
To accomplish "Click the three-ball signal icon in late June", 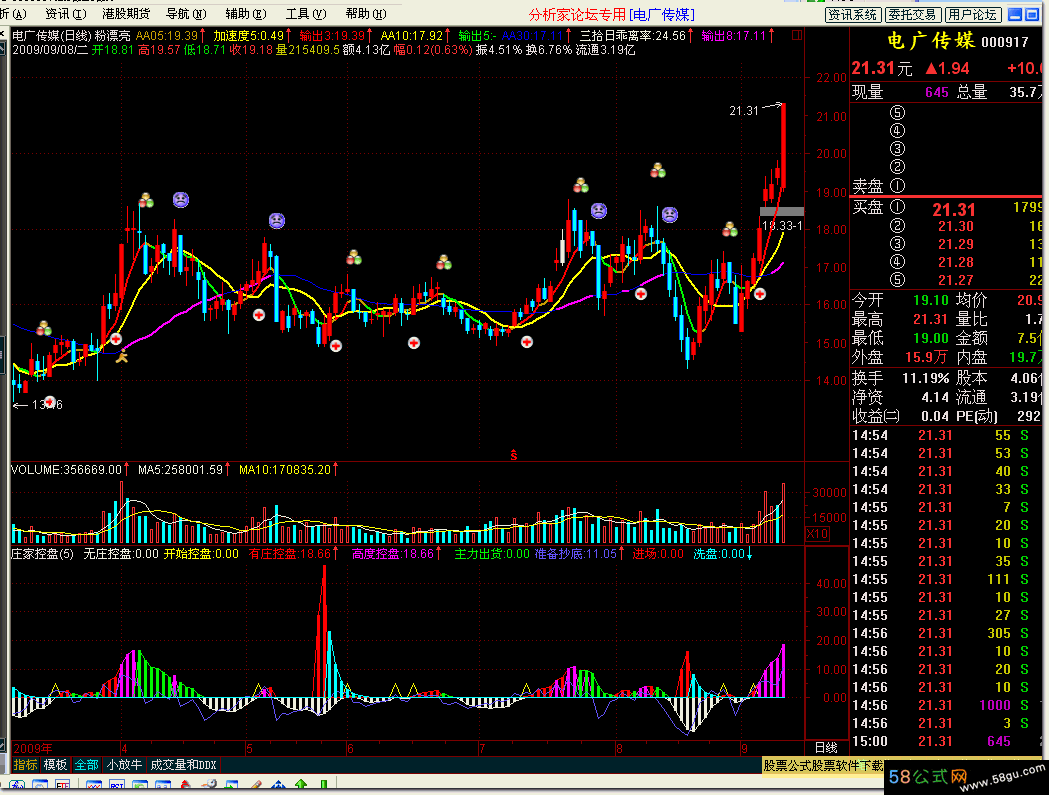I will click(444, 262).
